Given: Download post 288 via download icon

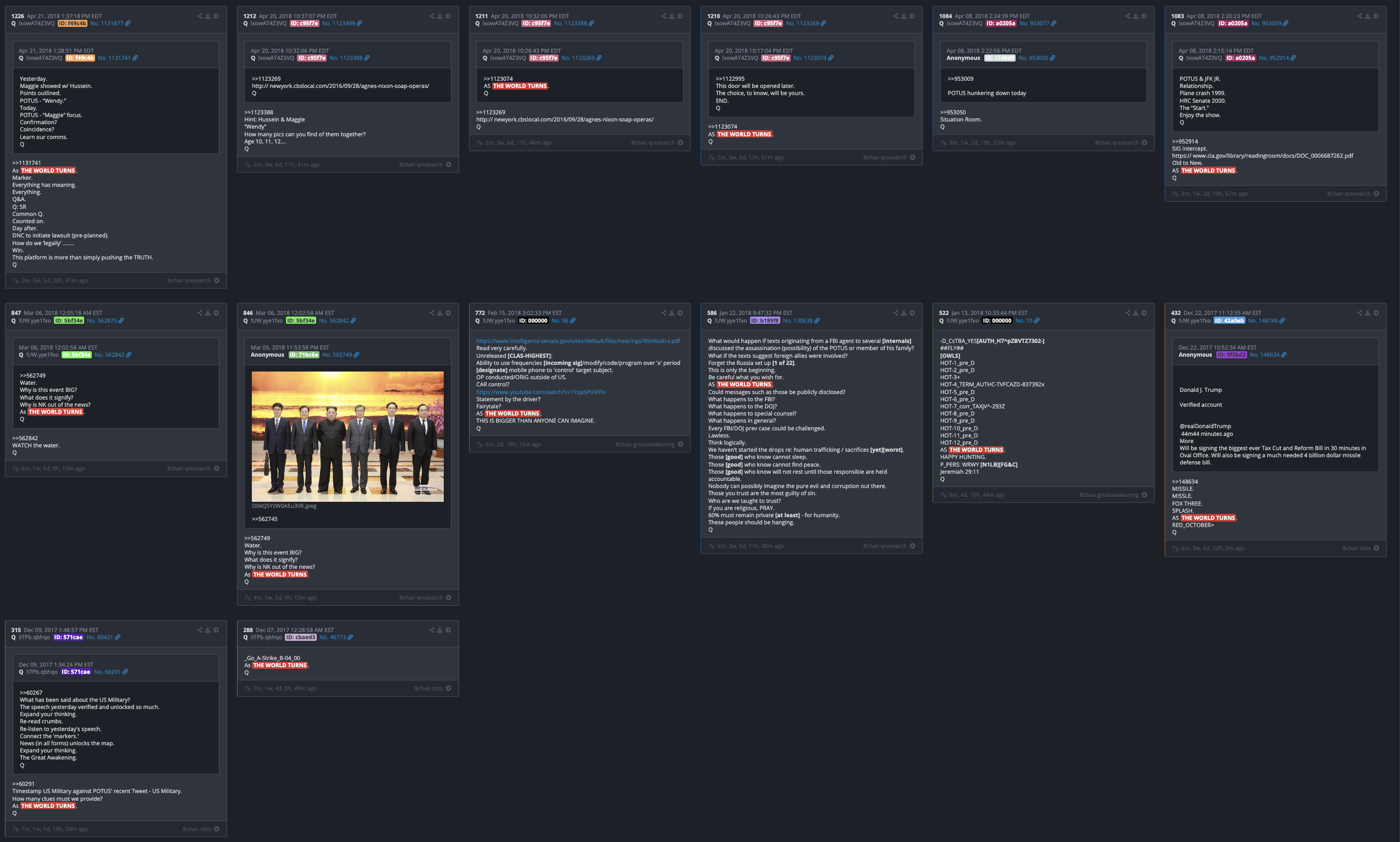Looking at the screenshot, I should pos(440,630).
